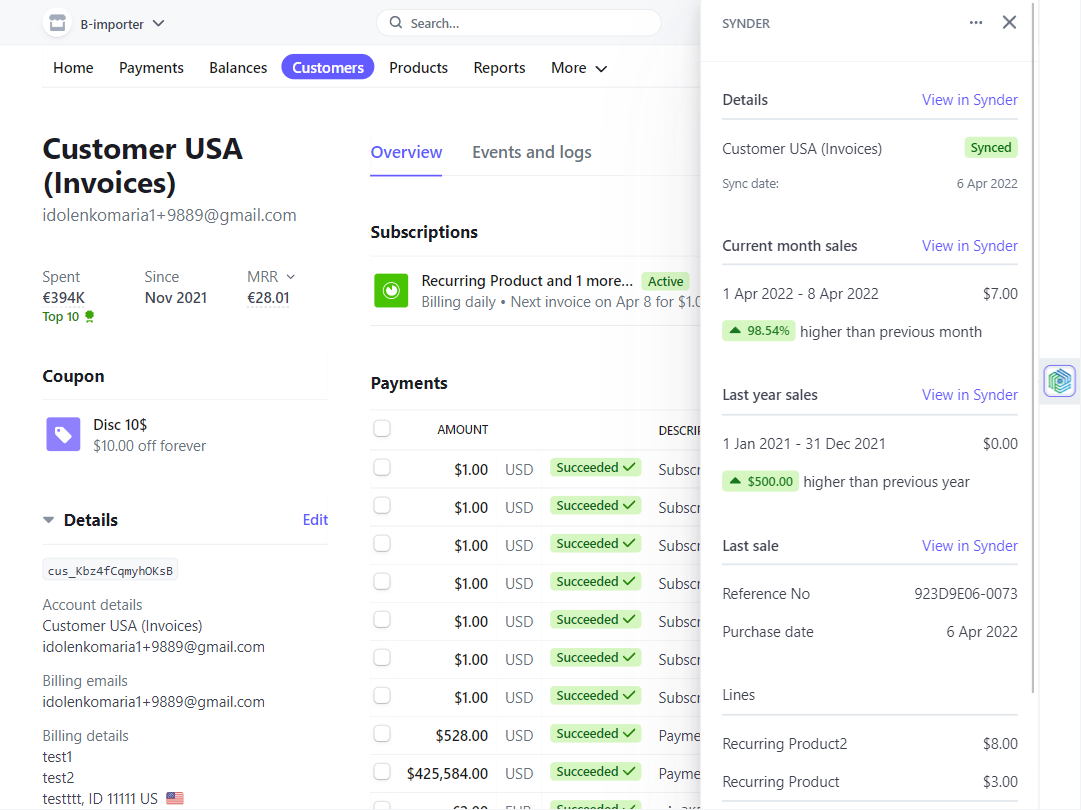Click the customer email under the name
Screen dimensions: 1081x810
tap(170, 215)
